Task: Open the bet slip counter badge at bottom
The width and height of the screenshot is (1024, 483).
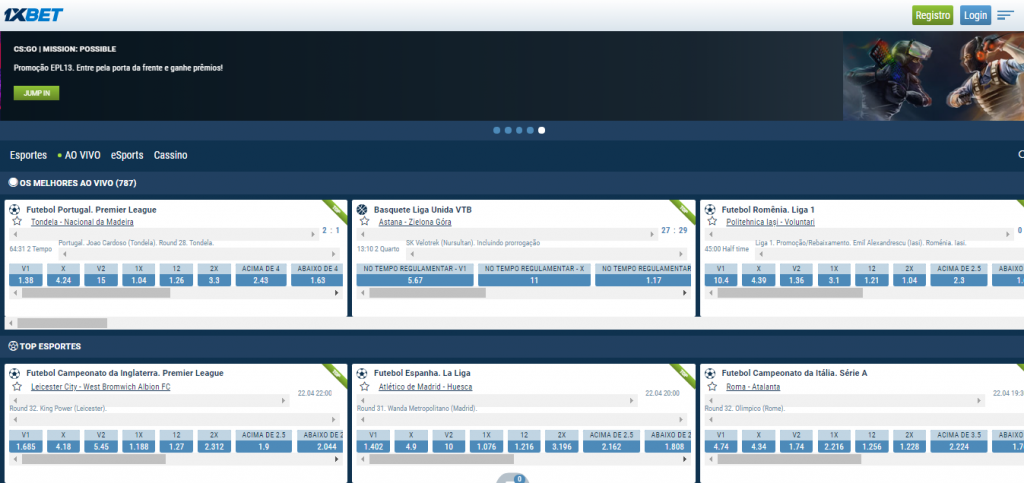Action: (x=520, y=478)
